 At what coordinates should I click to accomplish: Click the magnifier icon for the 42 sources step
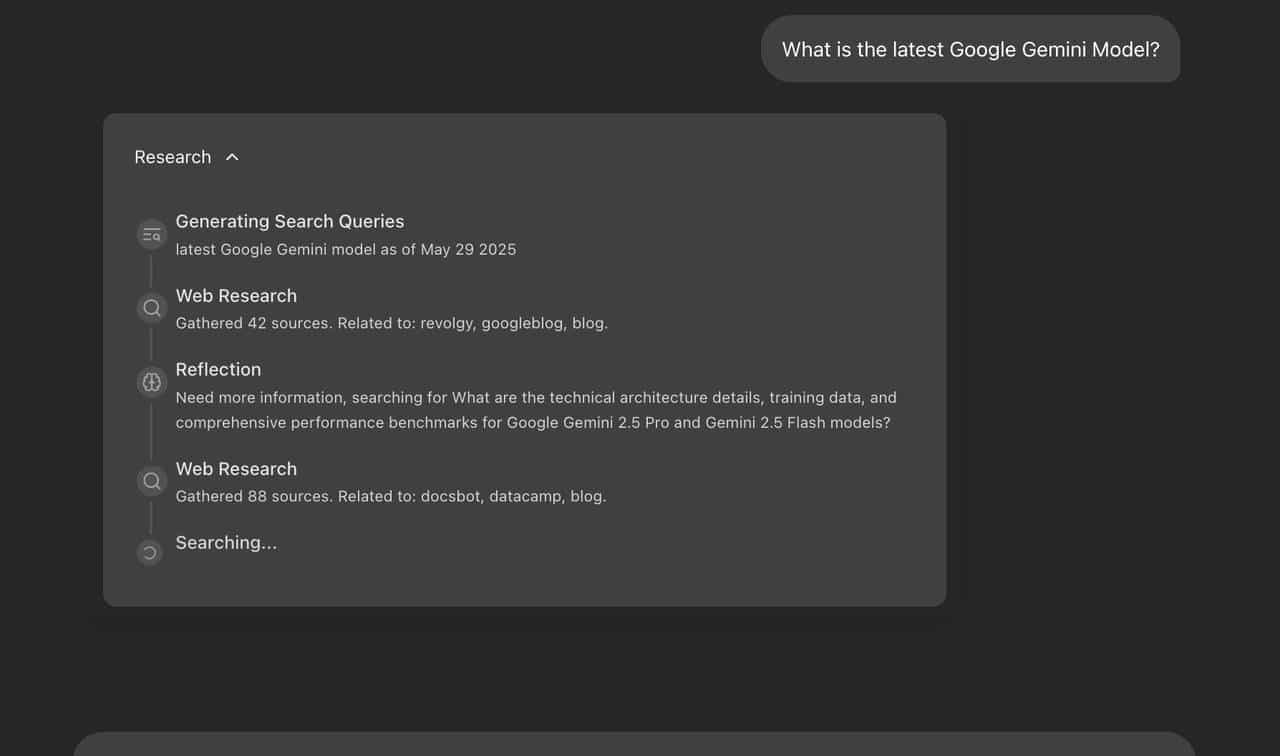151,308
